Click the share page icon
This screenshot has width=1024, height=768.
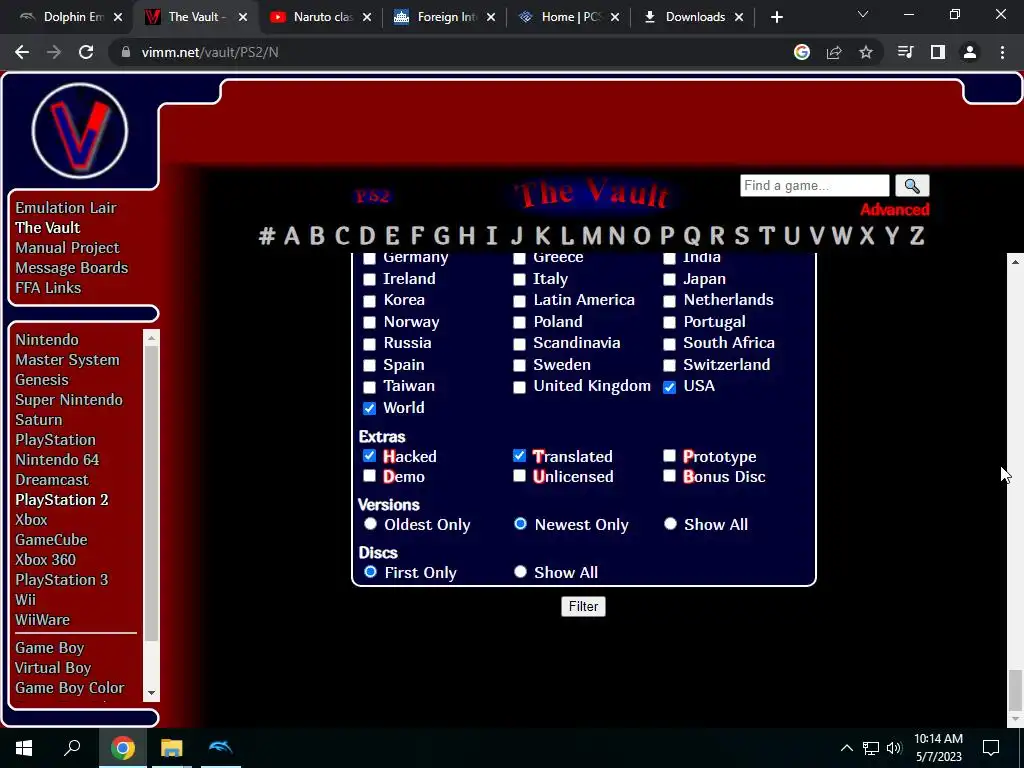tap(834, 52)
